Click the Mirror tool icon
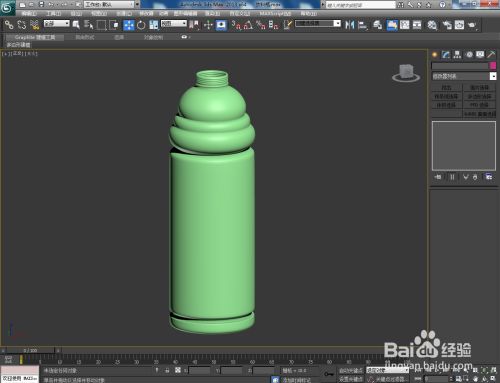This screenshot has width=500, height=383. 350,25
